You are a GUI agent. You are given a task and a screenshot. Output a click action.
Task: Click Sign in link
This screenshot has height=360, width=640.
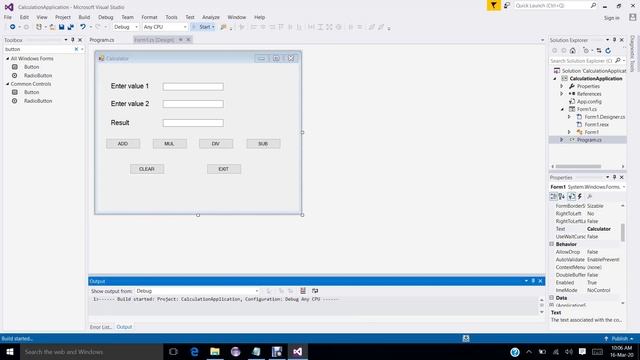tap(611, 18)
